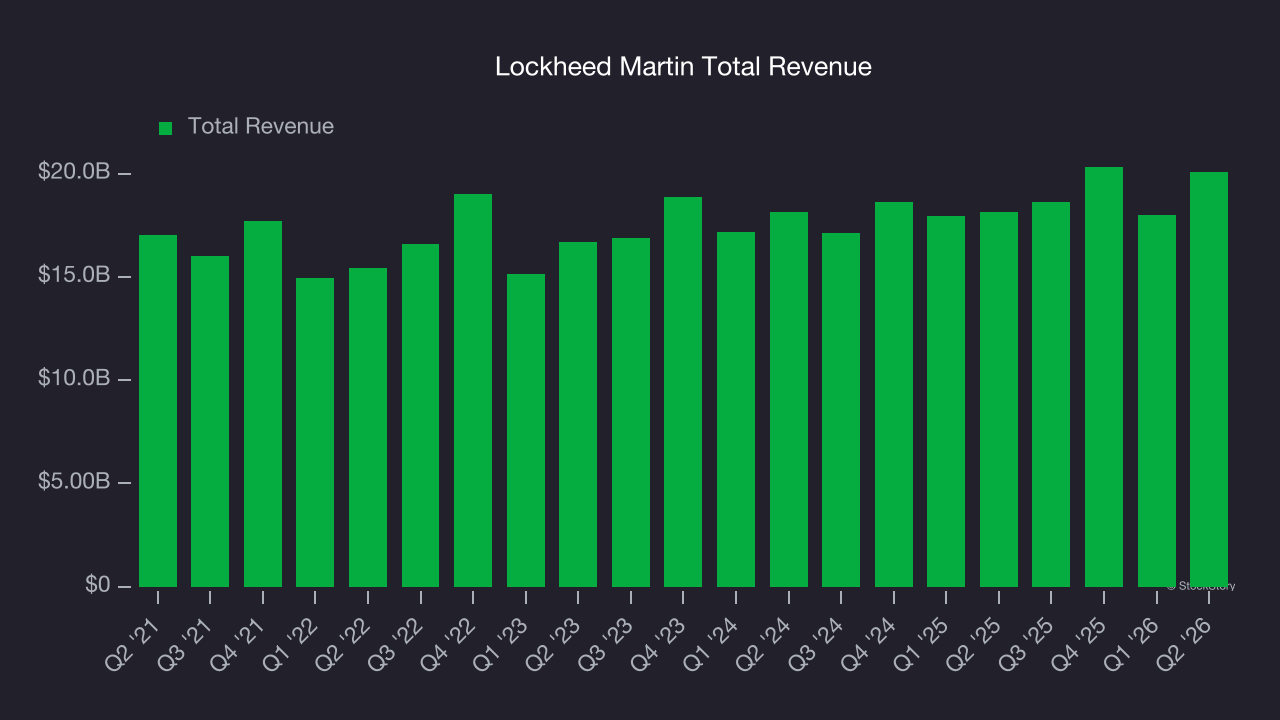Select the Q3 '22 revenue bar

[420, 415]
